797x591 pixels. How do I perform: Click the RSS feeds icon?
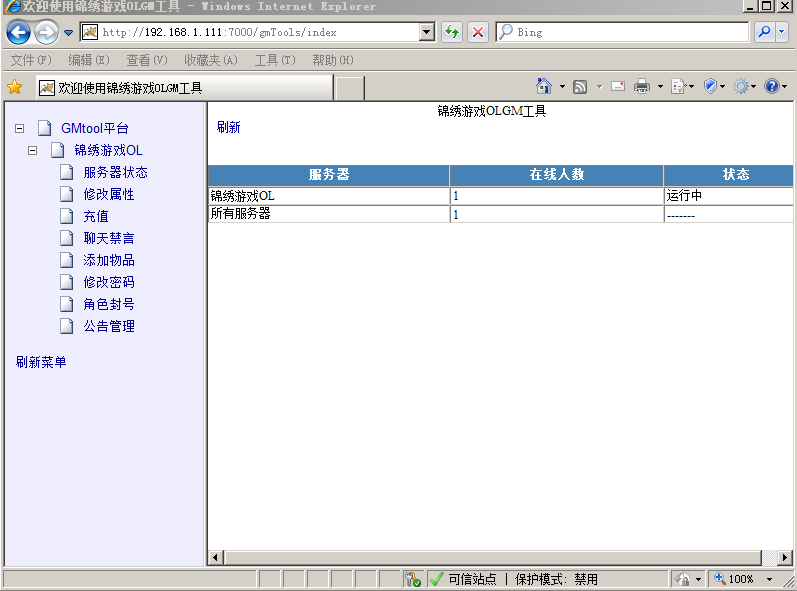point(580,87)
